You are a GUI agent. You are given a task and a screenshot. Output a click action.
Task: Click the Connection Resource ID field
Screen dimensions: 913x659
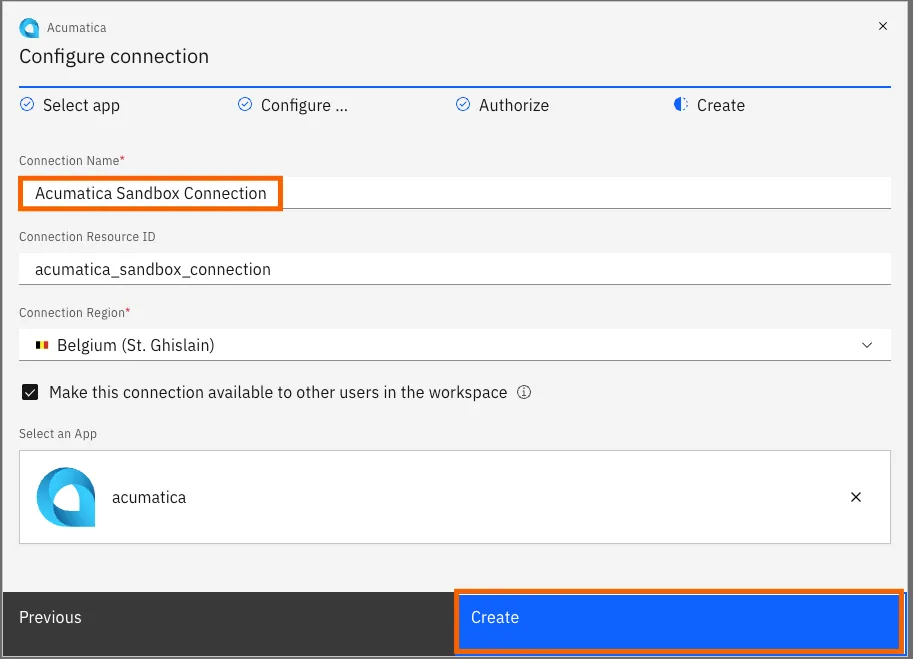(455, 269)
